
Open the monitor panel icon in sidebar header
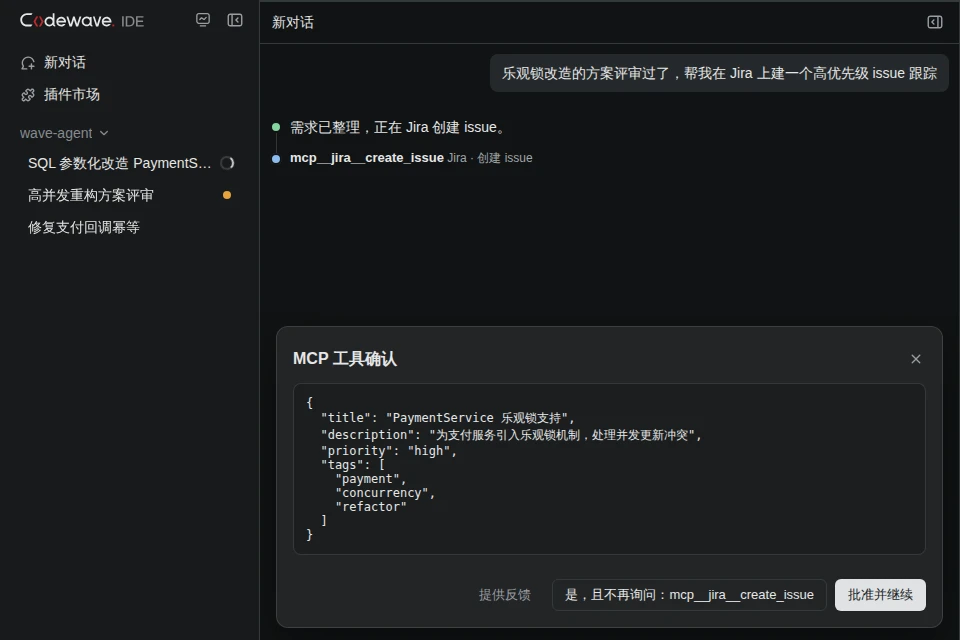[203, 20]
